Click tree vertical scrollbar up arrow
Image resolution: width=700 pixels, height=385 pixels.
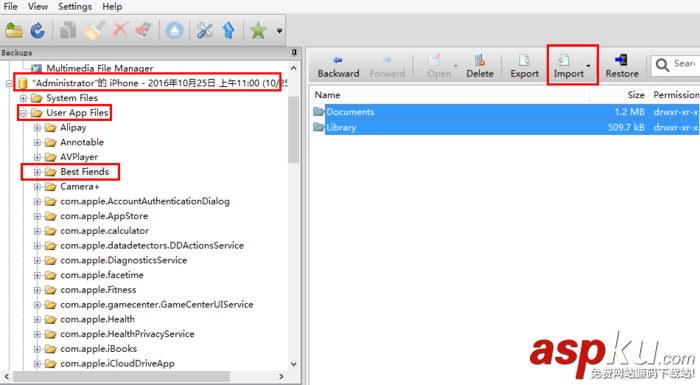click(x=293, y=68)
